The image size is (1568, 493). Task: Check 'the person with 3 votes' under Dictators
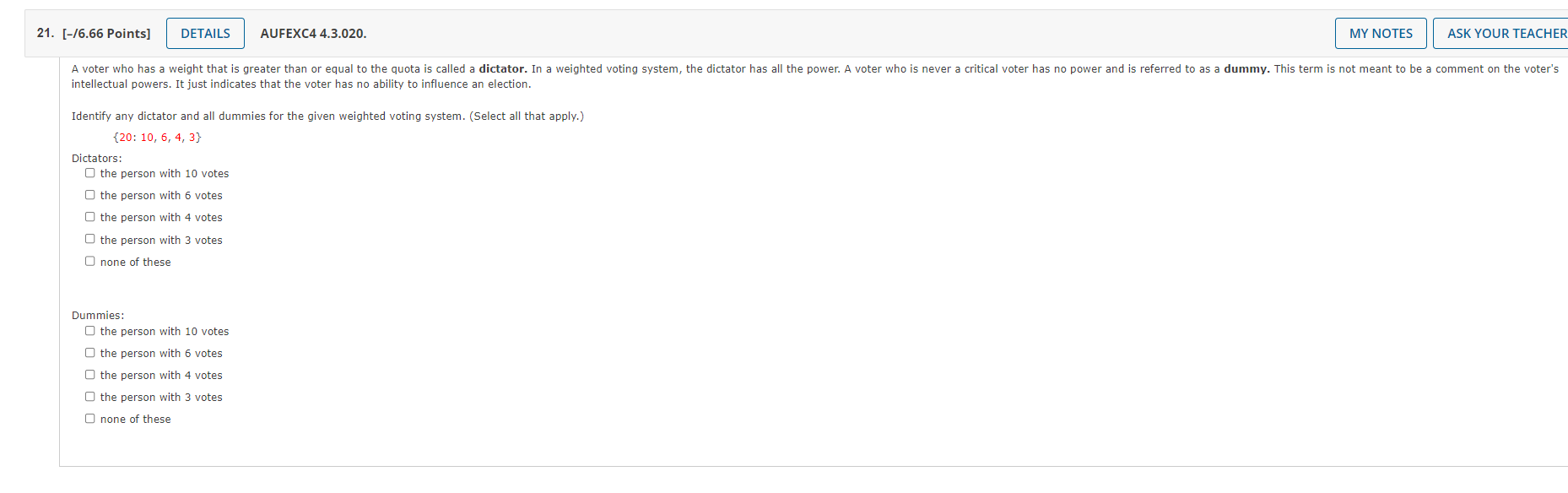pyautogui.click(x=89, y=238)
